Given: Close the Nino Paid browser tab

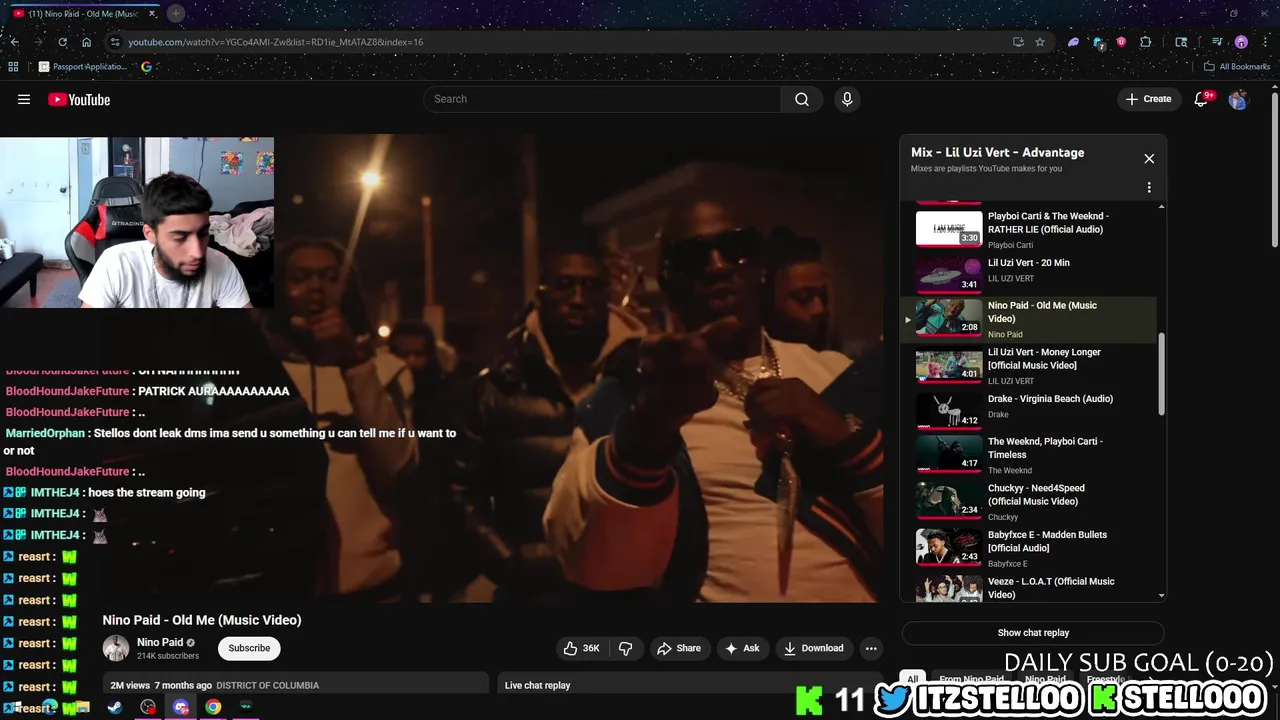Looking at the screenshot, I should [152, 13].
